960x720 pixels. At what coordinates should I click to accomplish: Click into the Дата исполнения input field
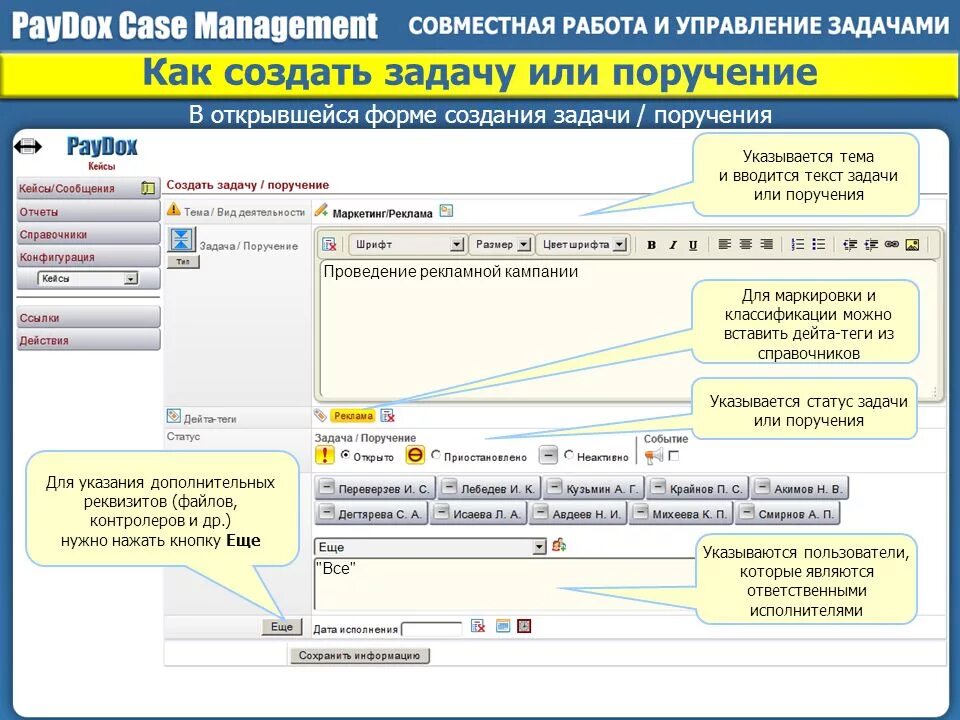432,628
